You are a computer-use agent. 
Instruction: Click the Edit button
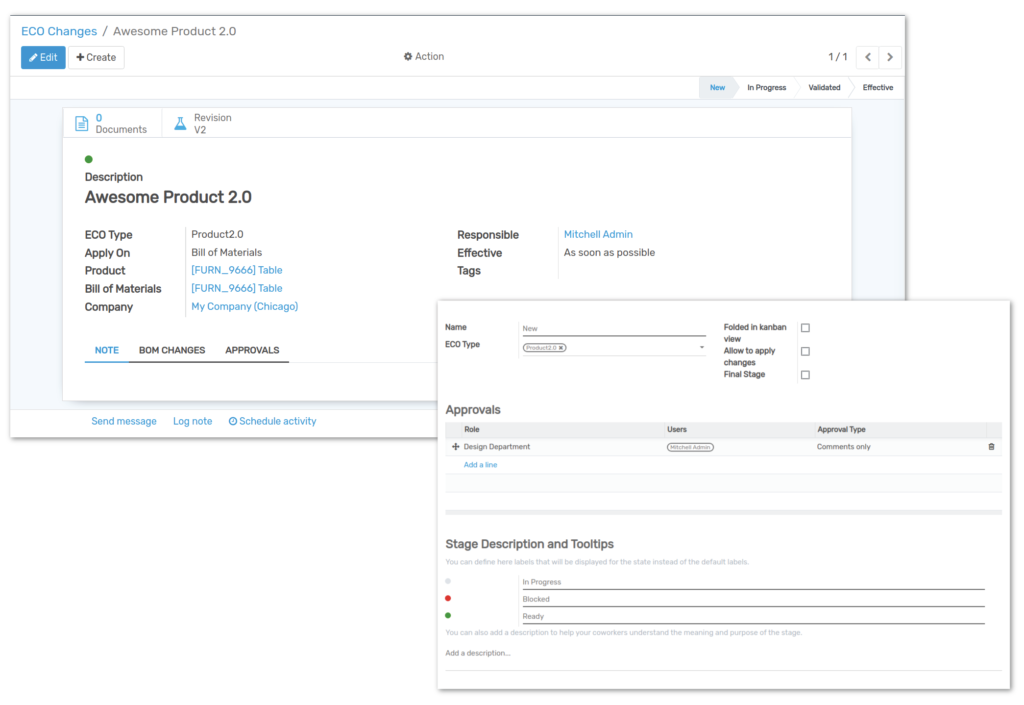click(x=43, y=57)
